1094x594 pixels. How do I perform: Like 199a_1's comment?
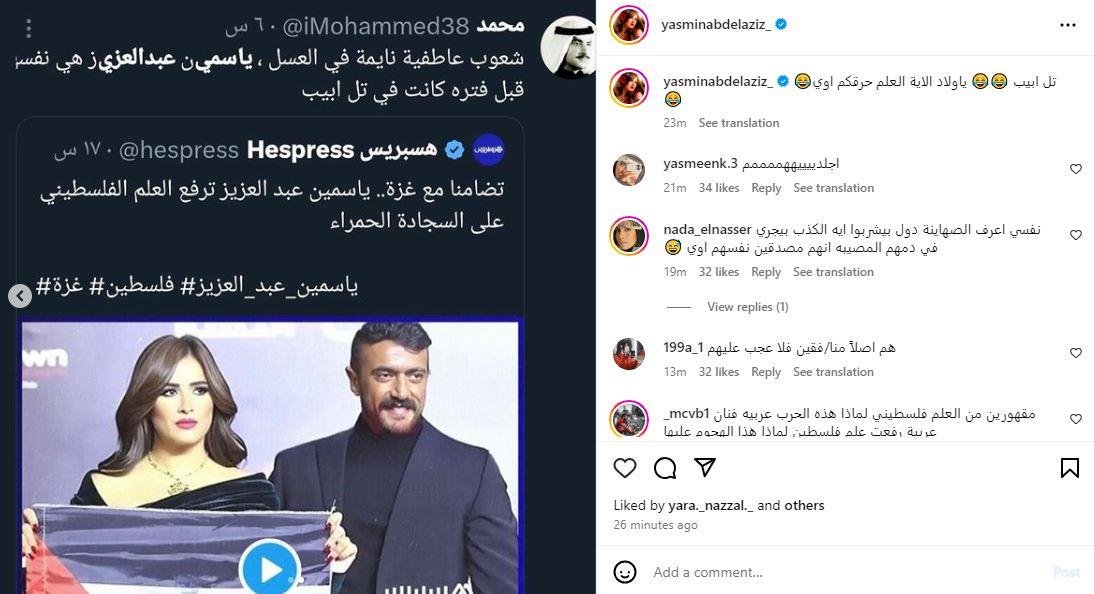(x=1076, y=353)
